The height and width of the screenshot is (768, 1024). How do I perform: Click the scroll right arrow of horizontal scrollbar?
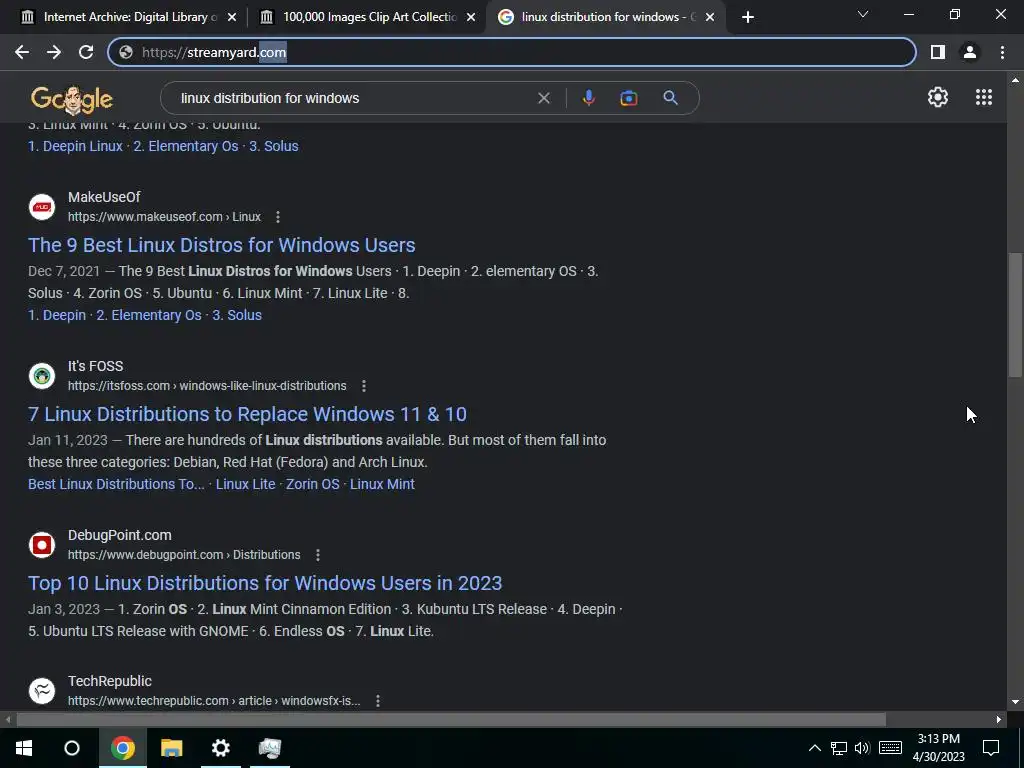coord(999,720)
